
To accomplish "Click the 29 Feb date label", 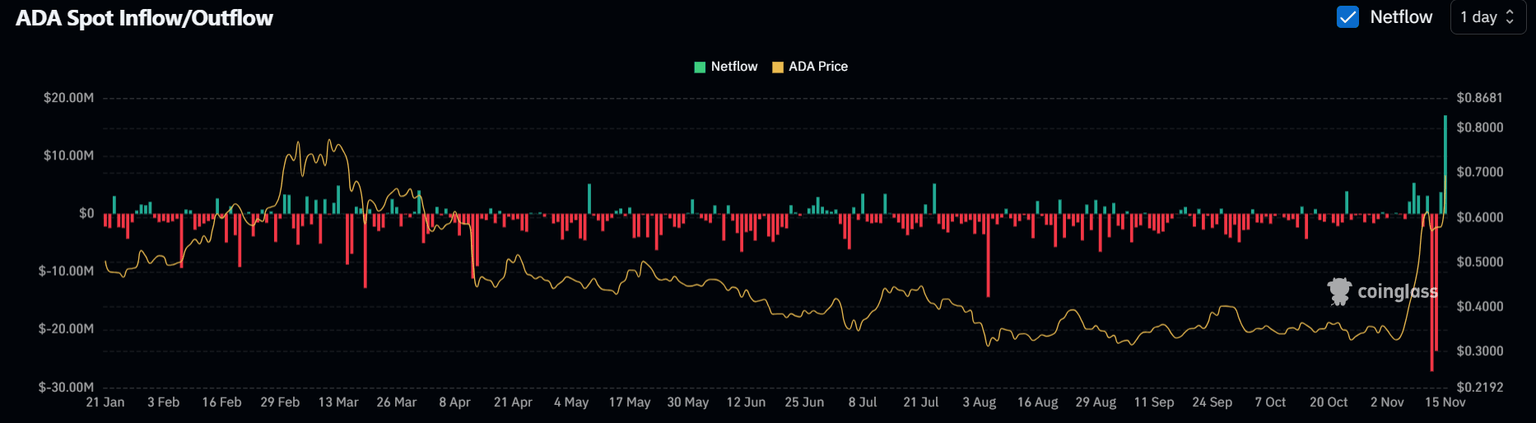I will [280, 402].
